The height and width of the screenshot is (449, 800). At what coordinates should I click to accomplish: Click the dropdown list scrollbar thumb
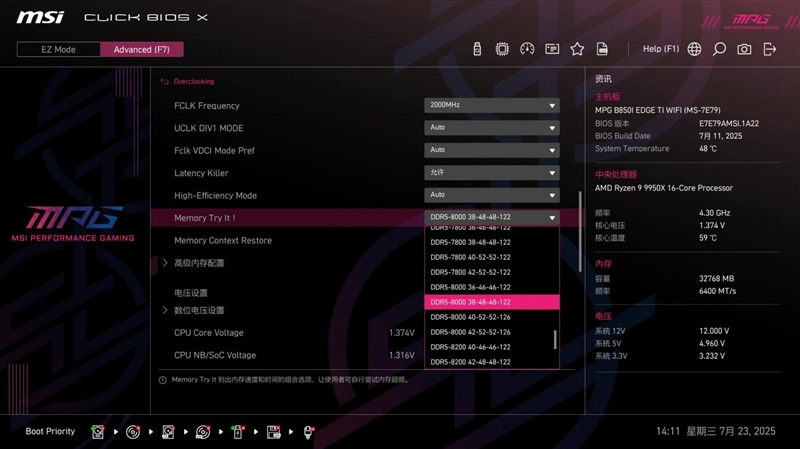(555, 340)
